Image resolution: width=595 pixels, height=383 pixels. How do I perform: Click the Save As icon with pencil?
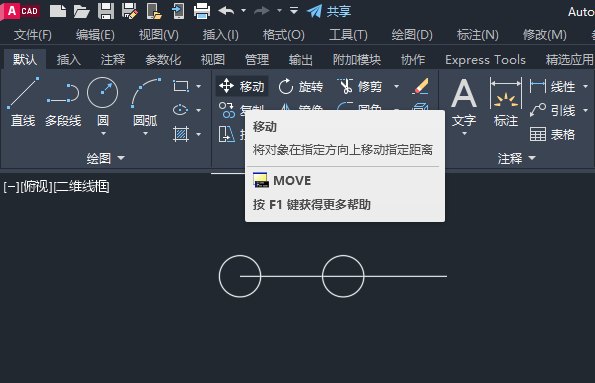coord(129,11)
